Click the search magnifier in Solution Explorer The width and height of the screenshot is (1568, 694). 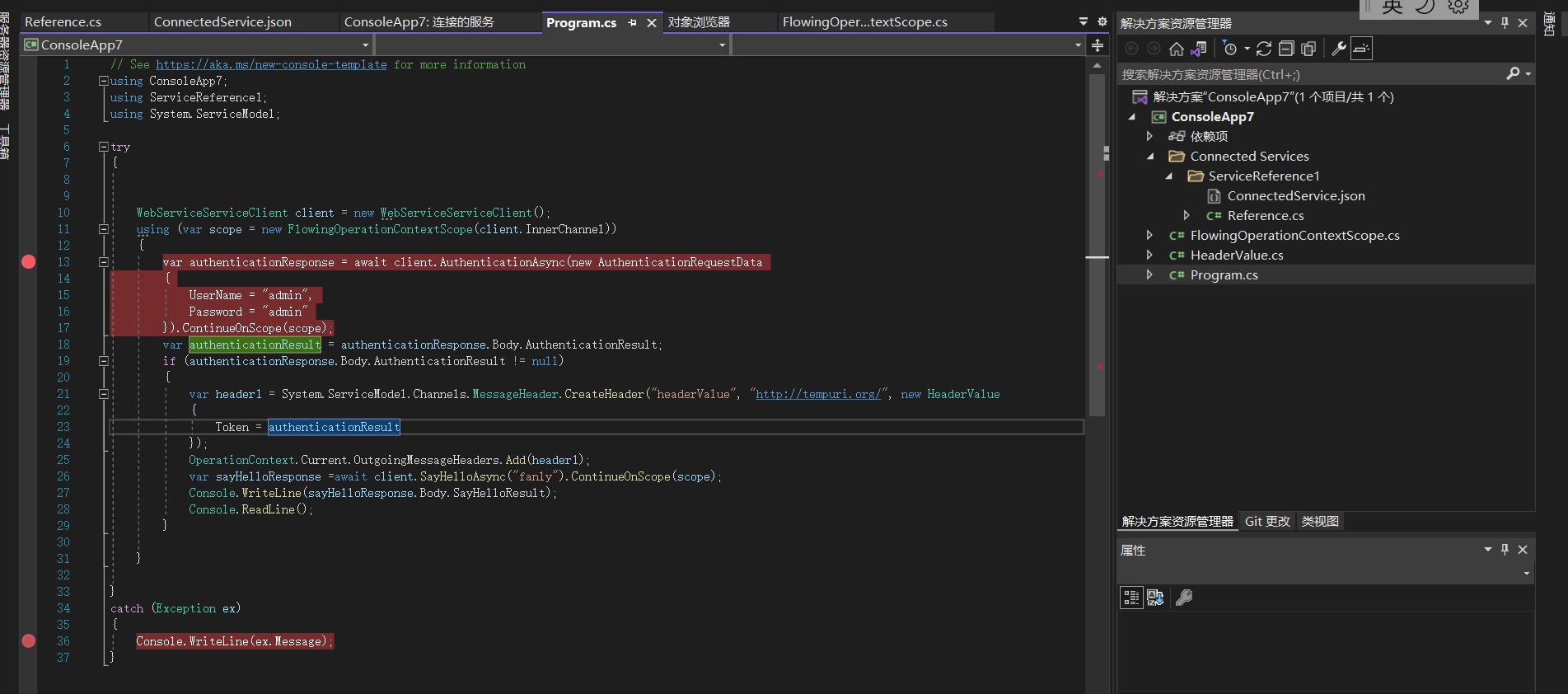pyautogui.click(x=1513, y=74)
